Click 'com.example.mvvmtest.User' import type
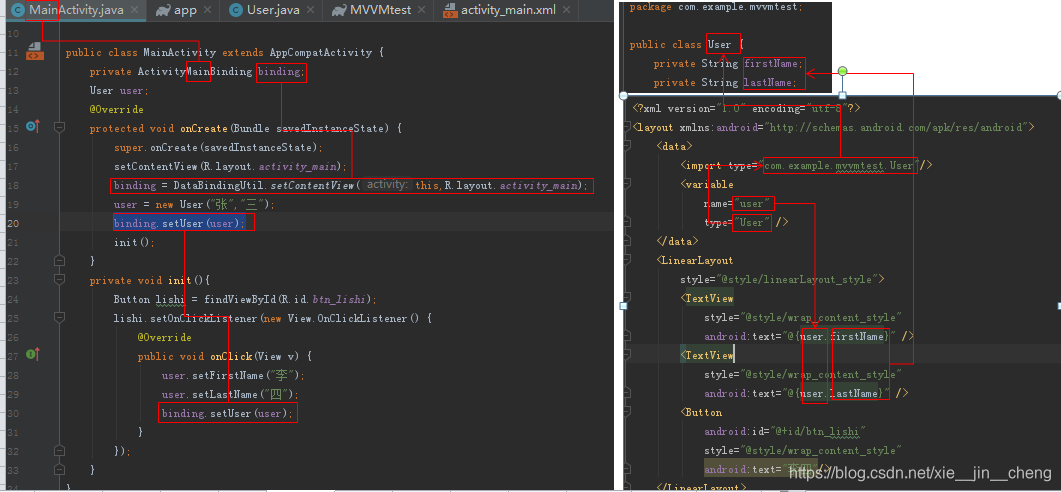Screen dimensions: 1061x492 pyautogui.click(x=840, y=165)
